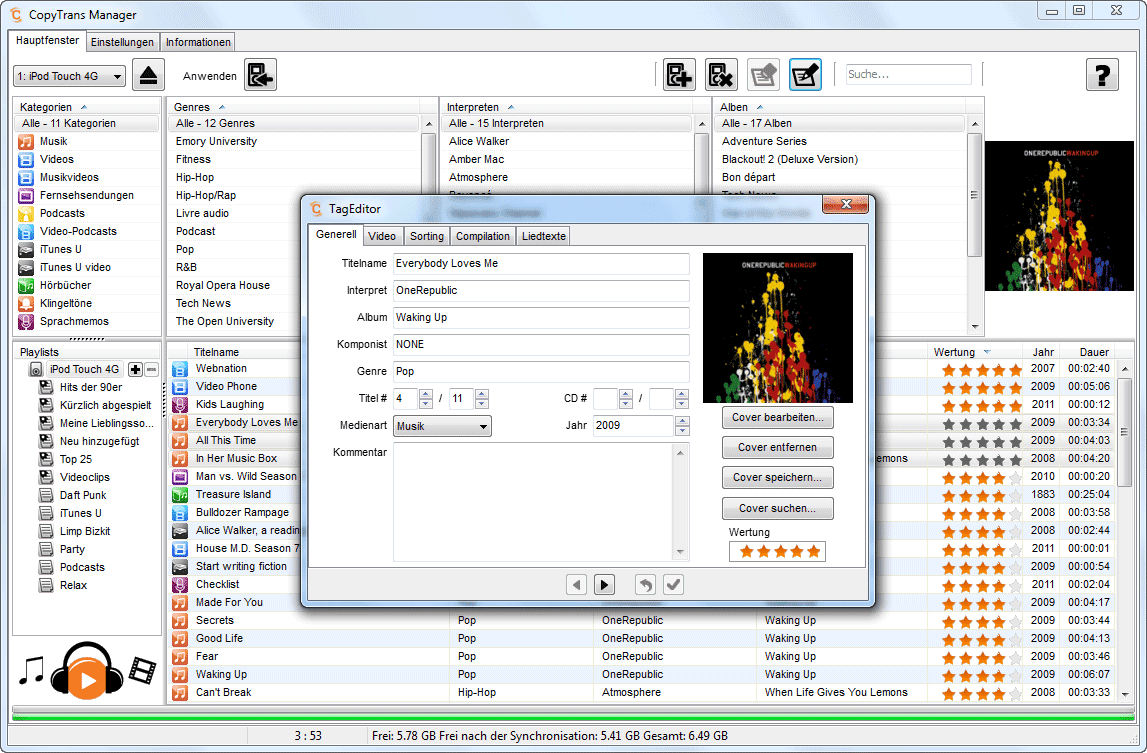The height and width of the screenshot is (753, 1147).
Task: Switch to the Einstellungen tab
Action: pyautogui.click(x=122, y=42)
